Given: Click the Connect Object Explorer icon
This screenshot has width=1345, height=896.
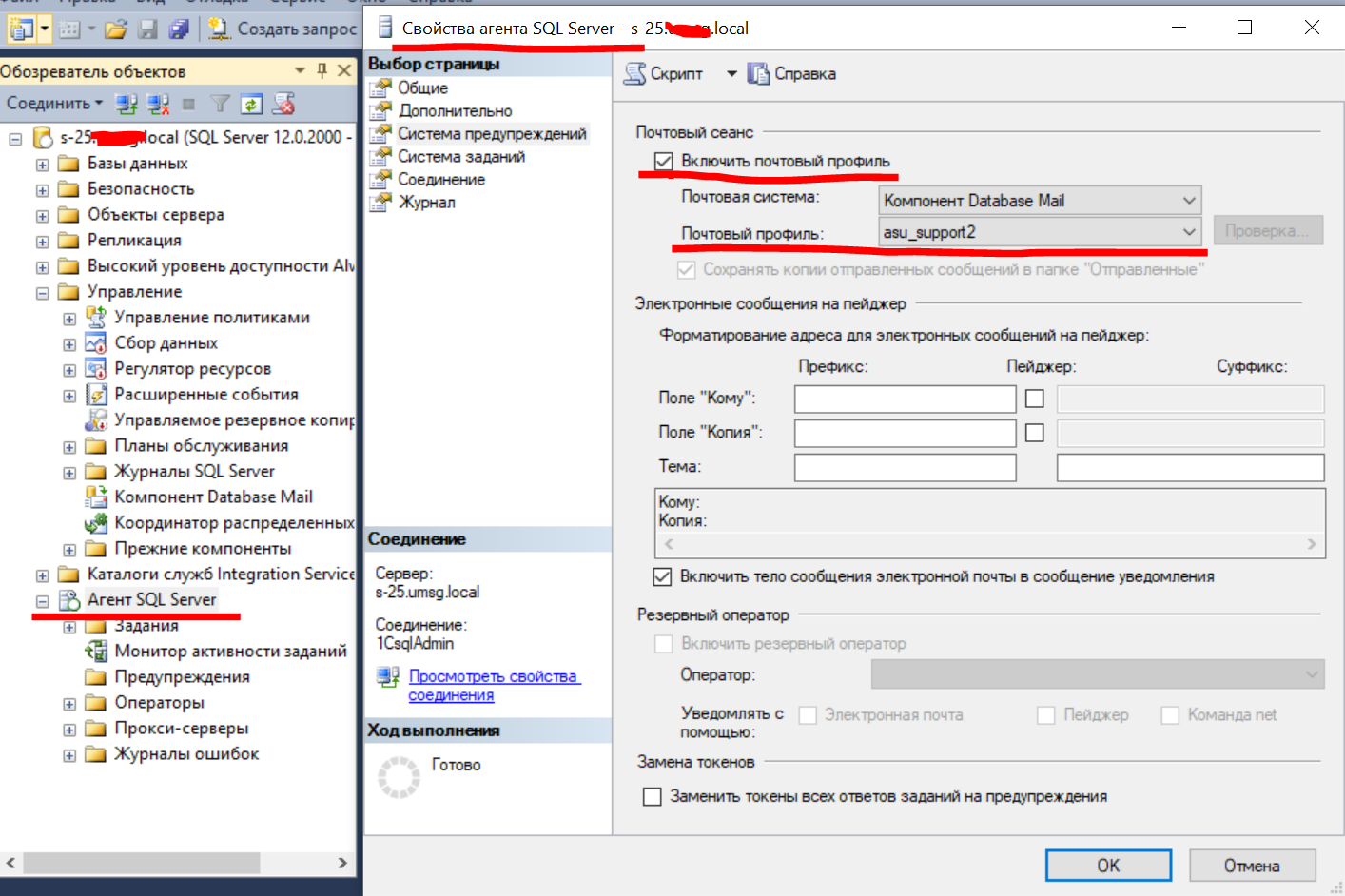Looking at the screenshot, I should tap(126, 104).
